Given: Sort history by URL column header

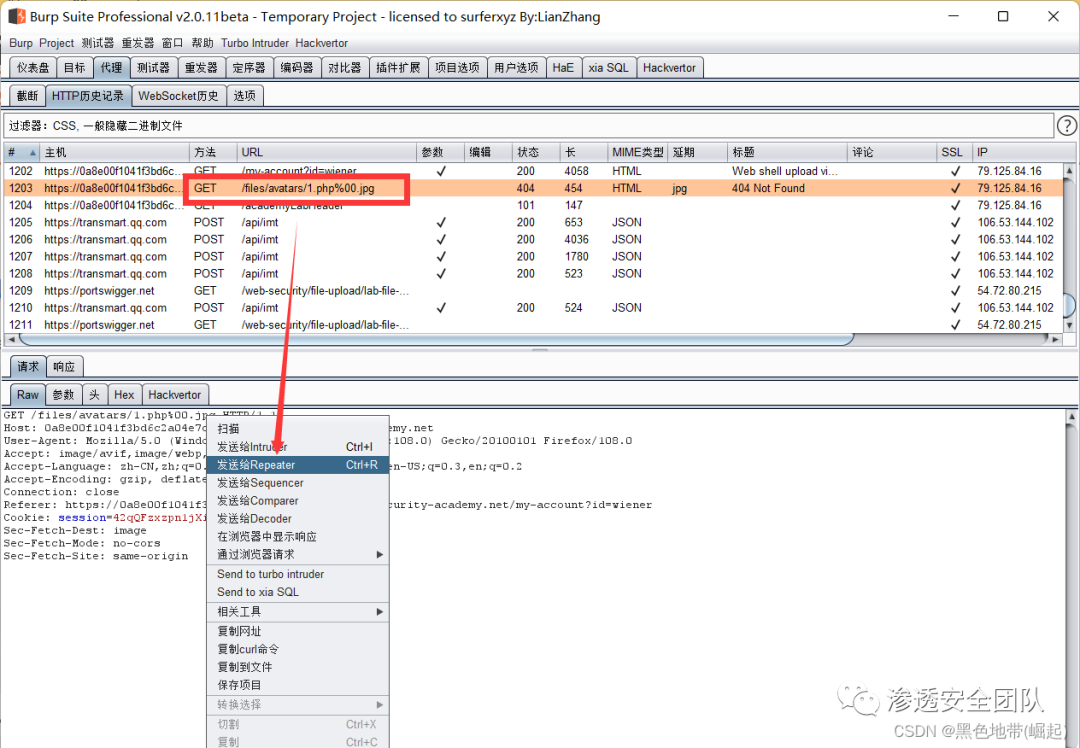Looking at the screenshot, I should [326, 152].
